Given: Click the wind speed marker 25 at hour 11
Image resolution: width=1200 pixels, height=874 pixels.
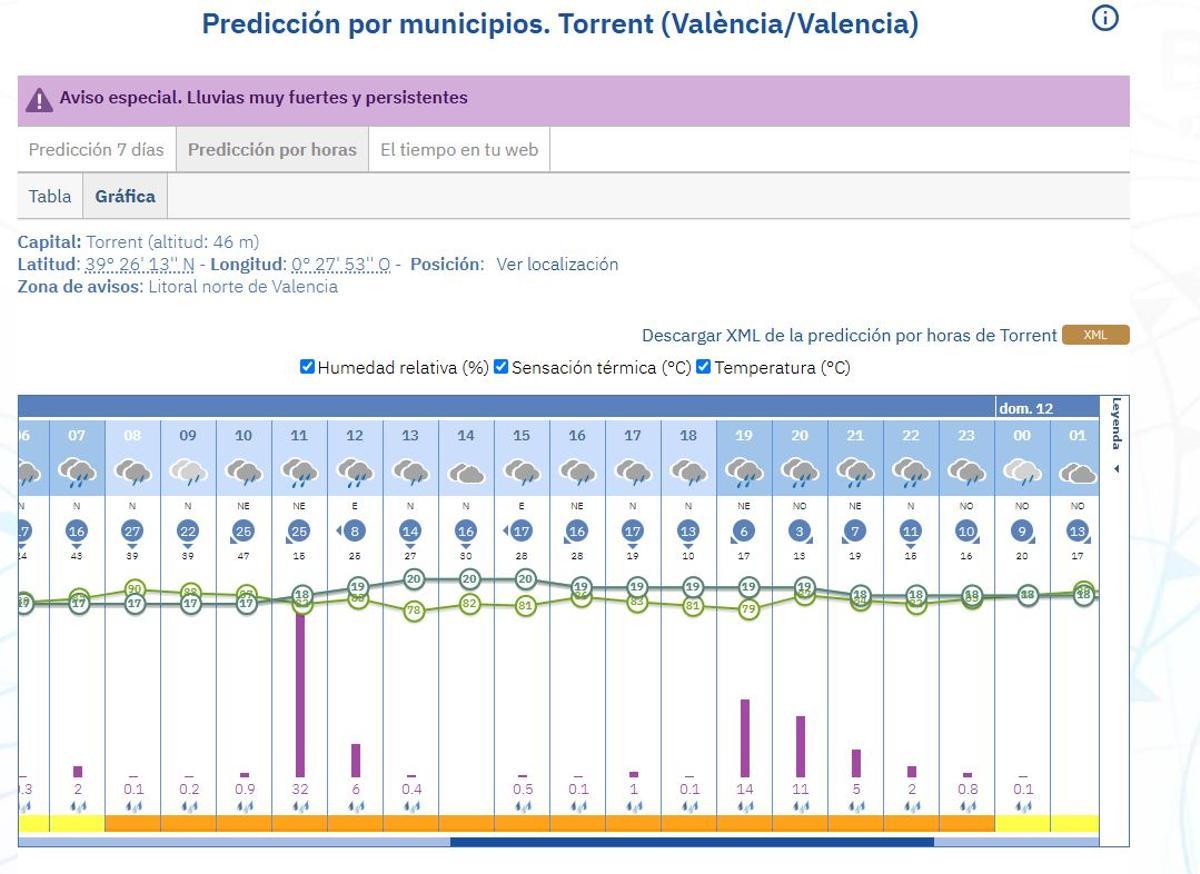Looking at the screenshot, I should pyautogui.click(x=298, y=533).
